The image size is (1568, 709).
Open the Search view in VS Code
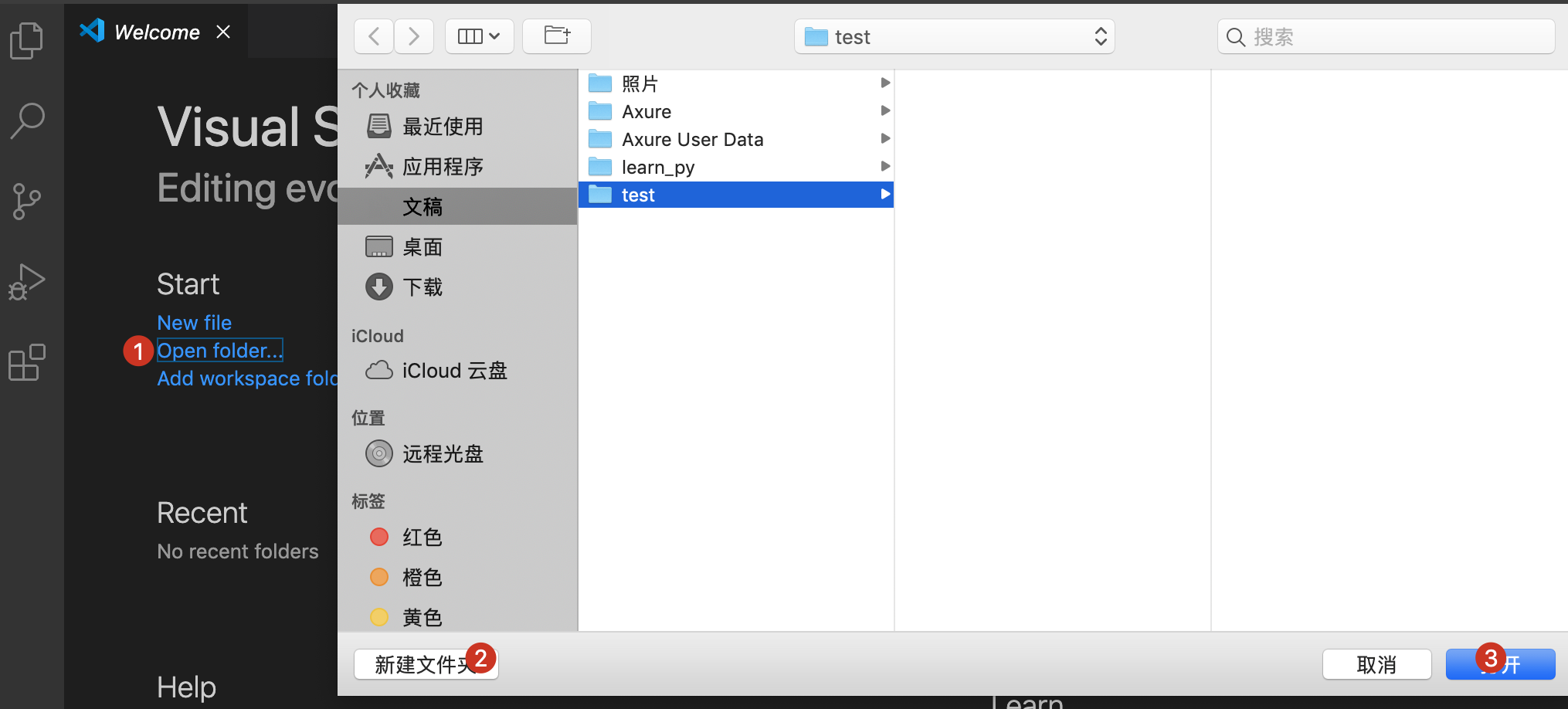pos(27,120)
